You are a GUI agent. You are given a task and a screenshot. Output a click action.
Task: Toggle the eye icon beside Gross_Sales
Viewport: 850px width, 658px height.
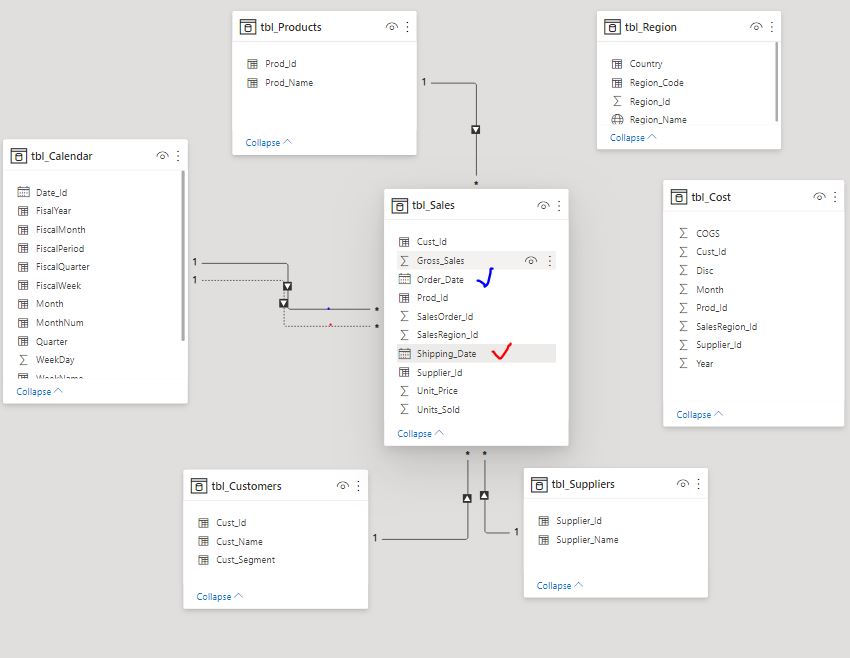pyautogui.click(x=532, y=260)
